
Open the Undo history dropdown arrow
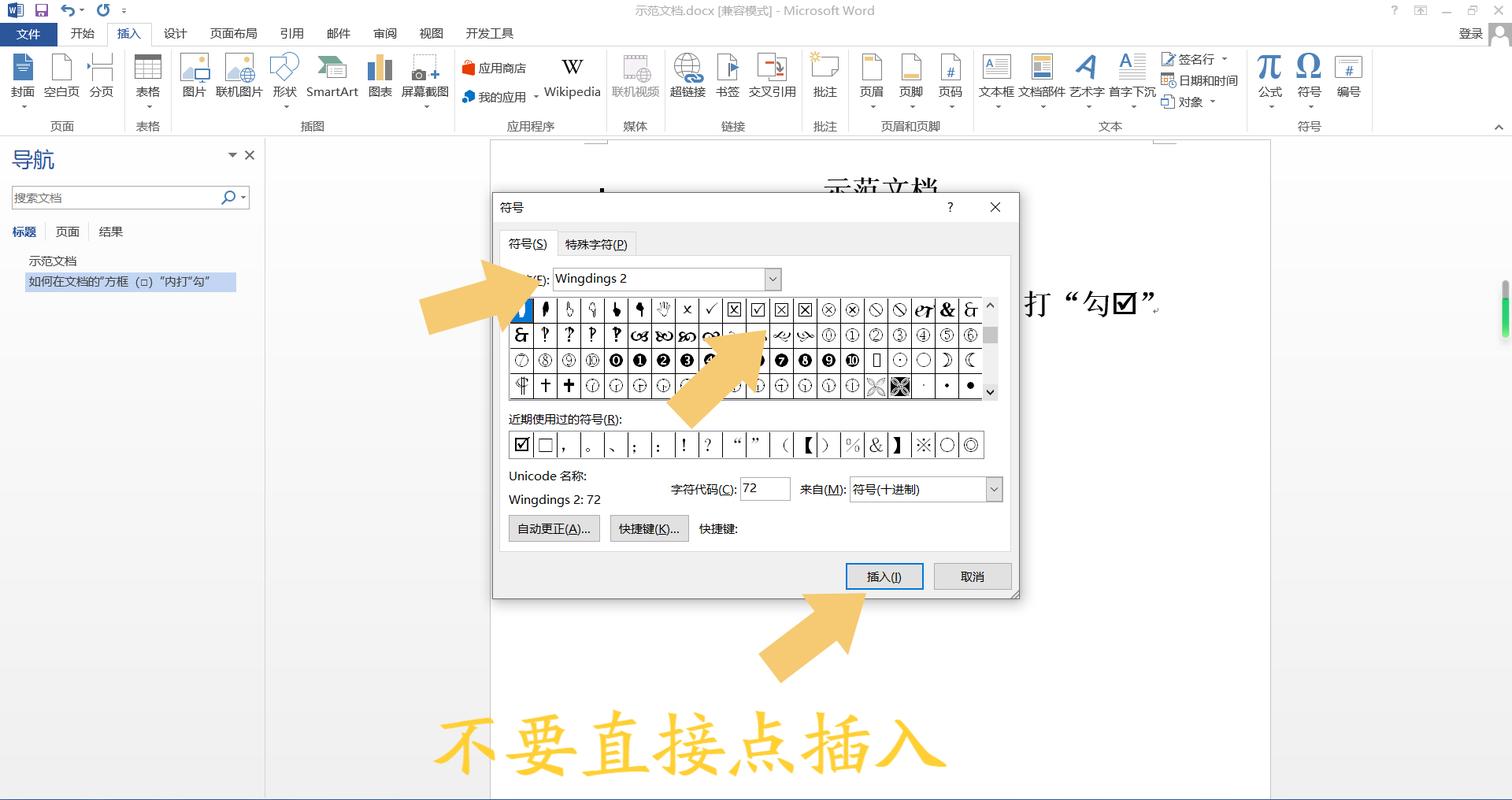click(x=82, y=10)
